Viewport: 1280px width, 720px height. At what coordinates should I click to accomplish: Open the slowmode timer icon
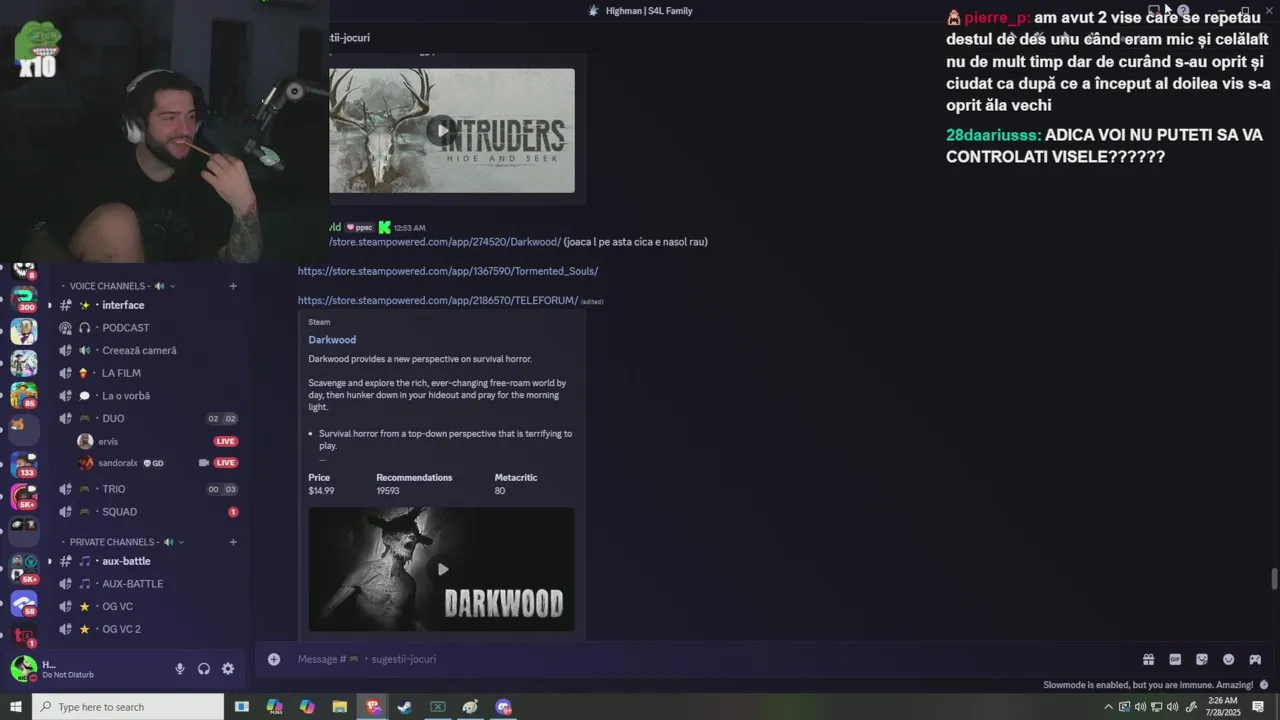[1264, 685]
